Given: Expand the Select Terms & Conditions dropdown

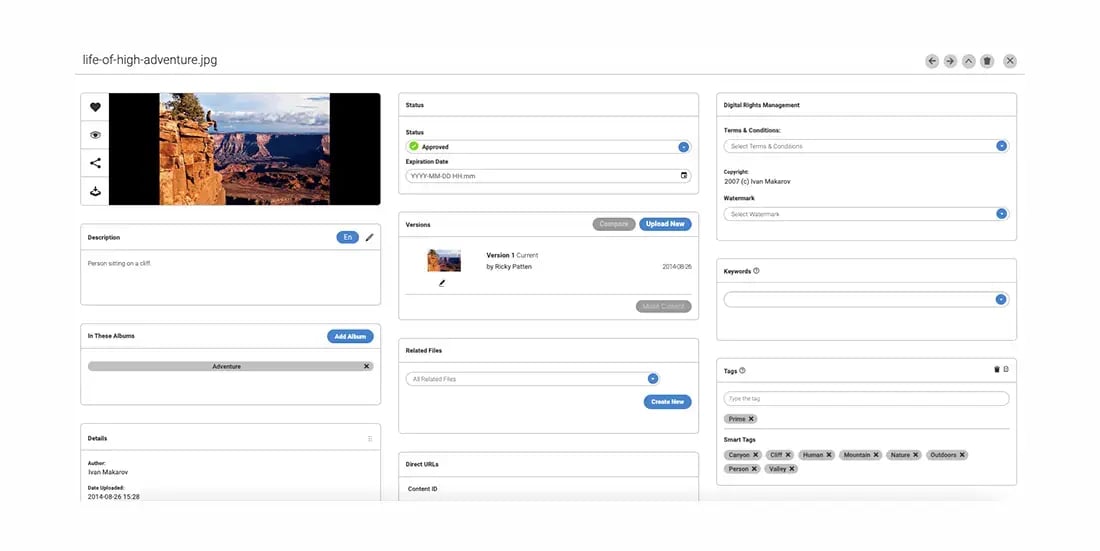Looking at the screenshot, I should tap(1001, 146).
